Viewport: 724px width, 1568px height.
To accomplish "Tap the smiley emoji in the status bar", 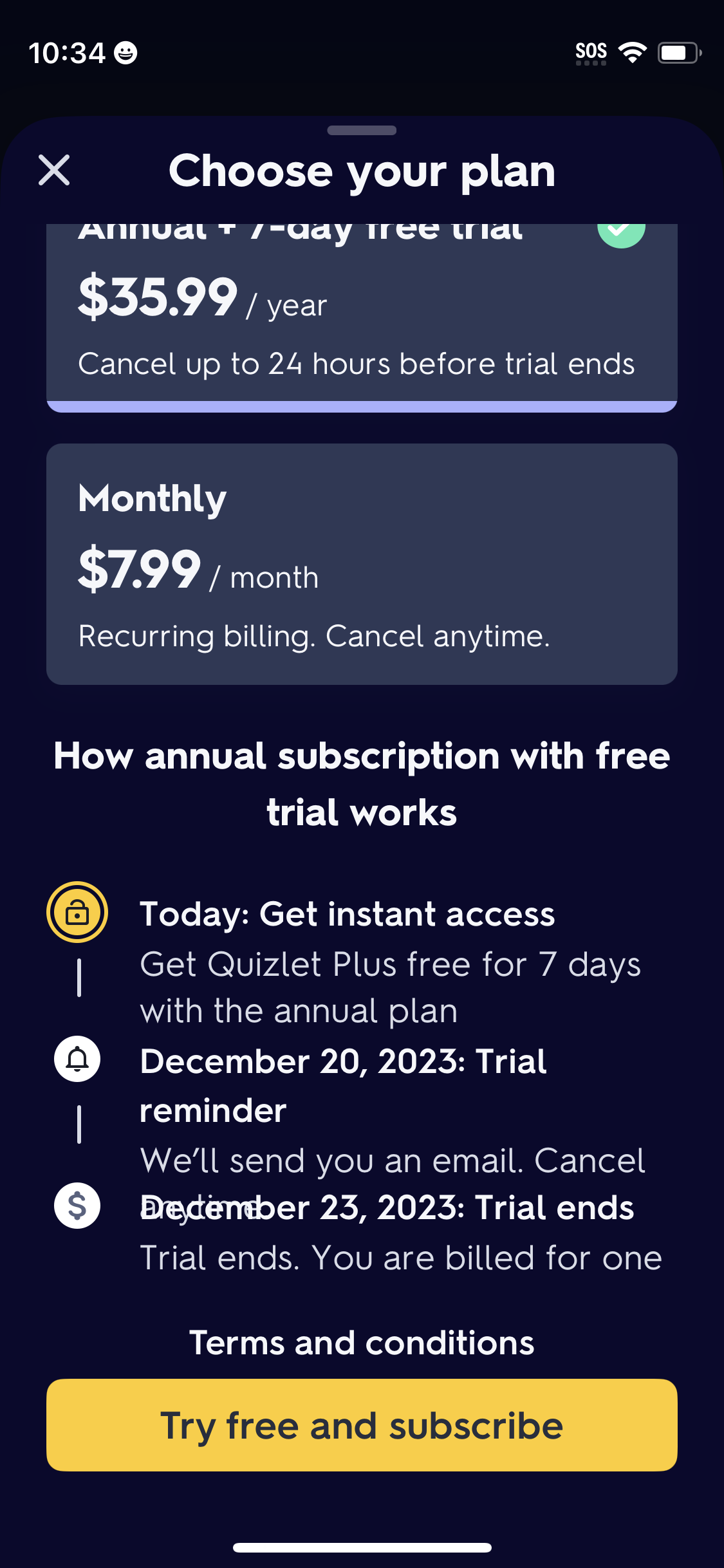I will (125, 54).
